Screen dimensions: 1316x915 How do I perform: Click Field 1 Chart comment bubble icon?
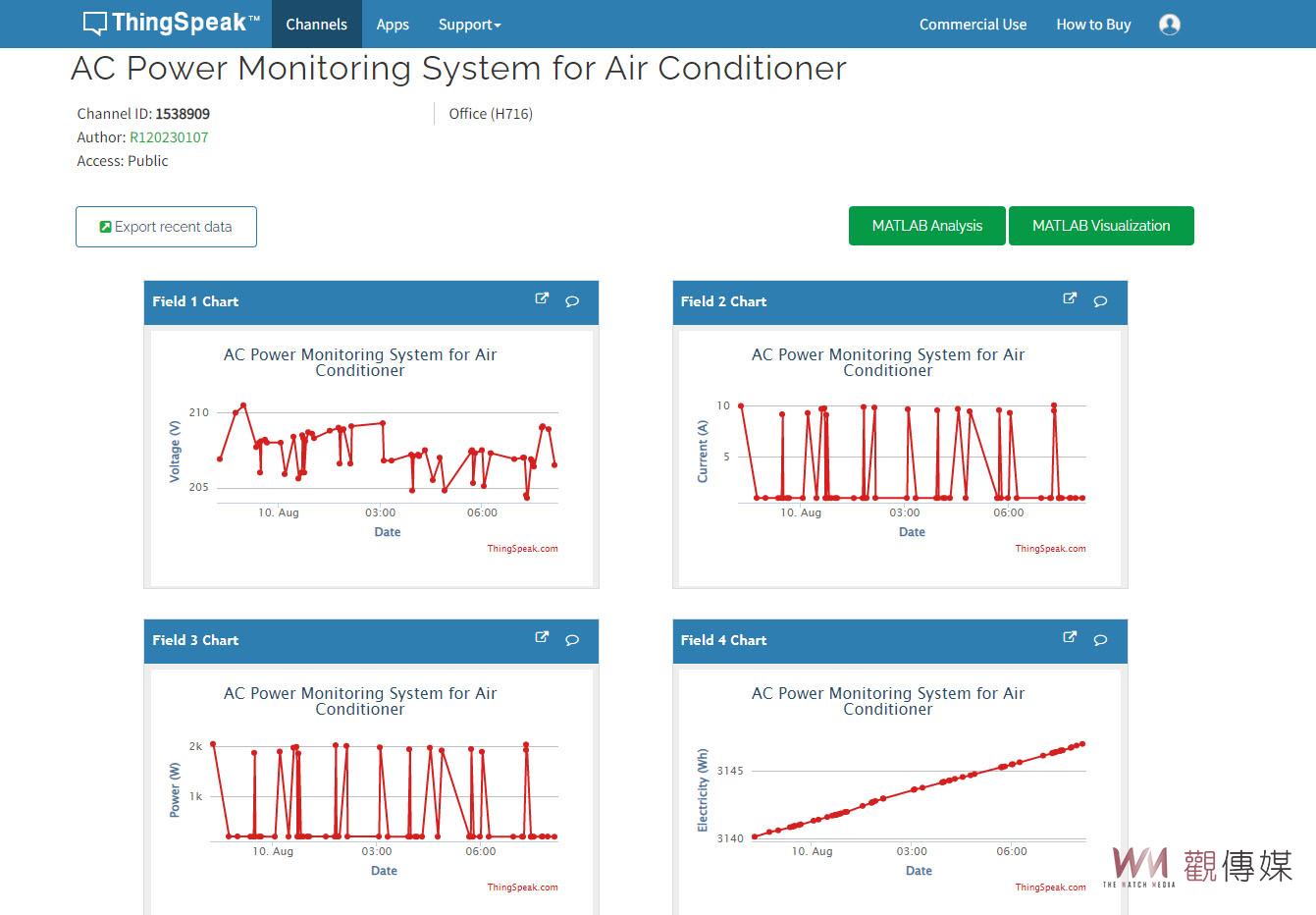[x=572, y=301]
